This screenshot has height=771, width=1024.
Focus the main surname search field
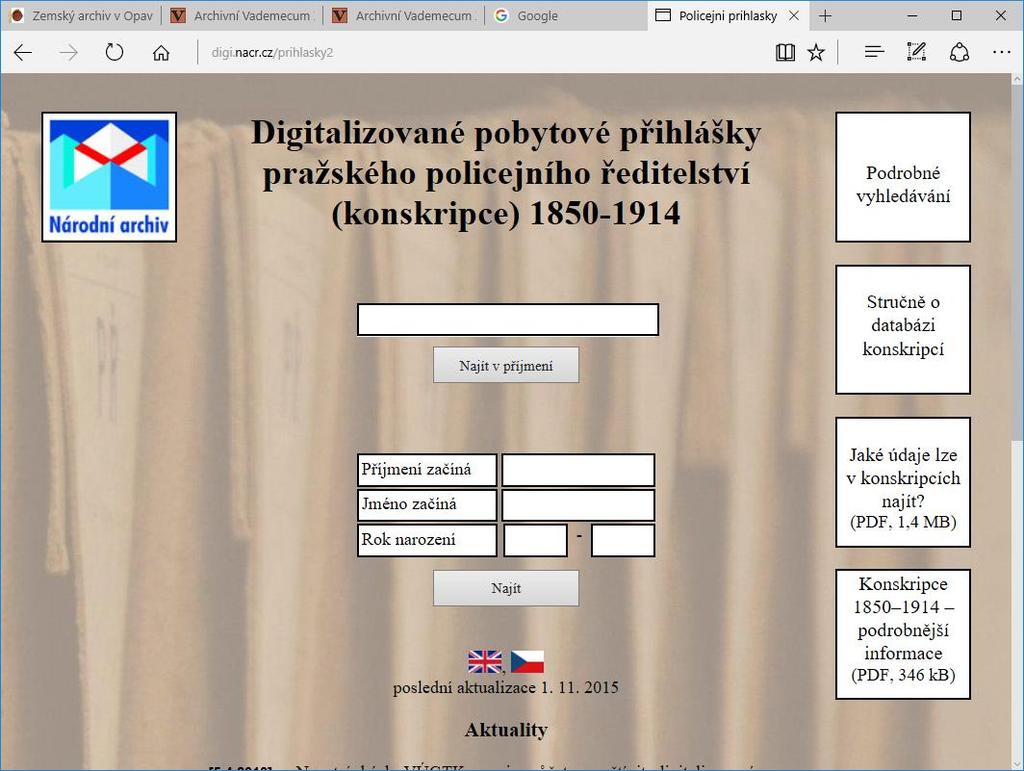(507, 319)
